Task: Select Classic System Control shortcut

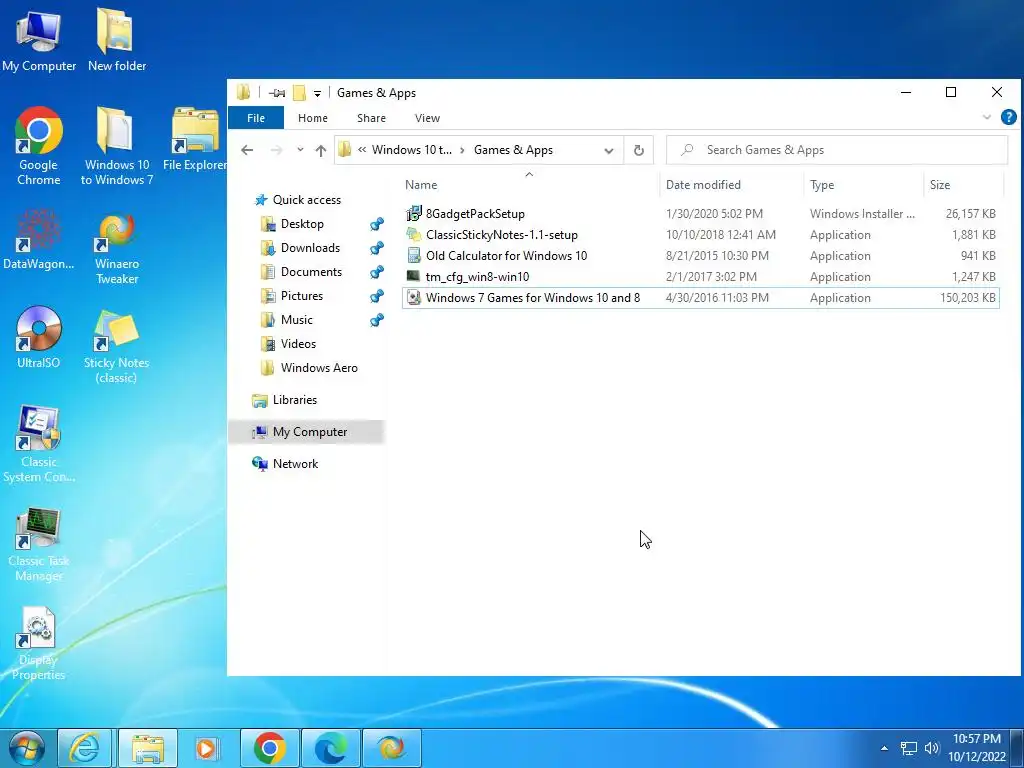Action: [x=39, y=444]
